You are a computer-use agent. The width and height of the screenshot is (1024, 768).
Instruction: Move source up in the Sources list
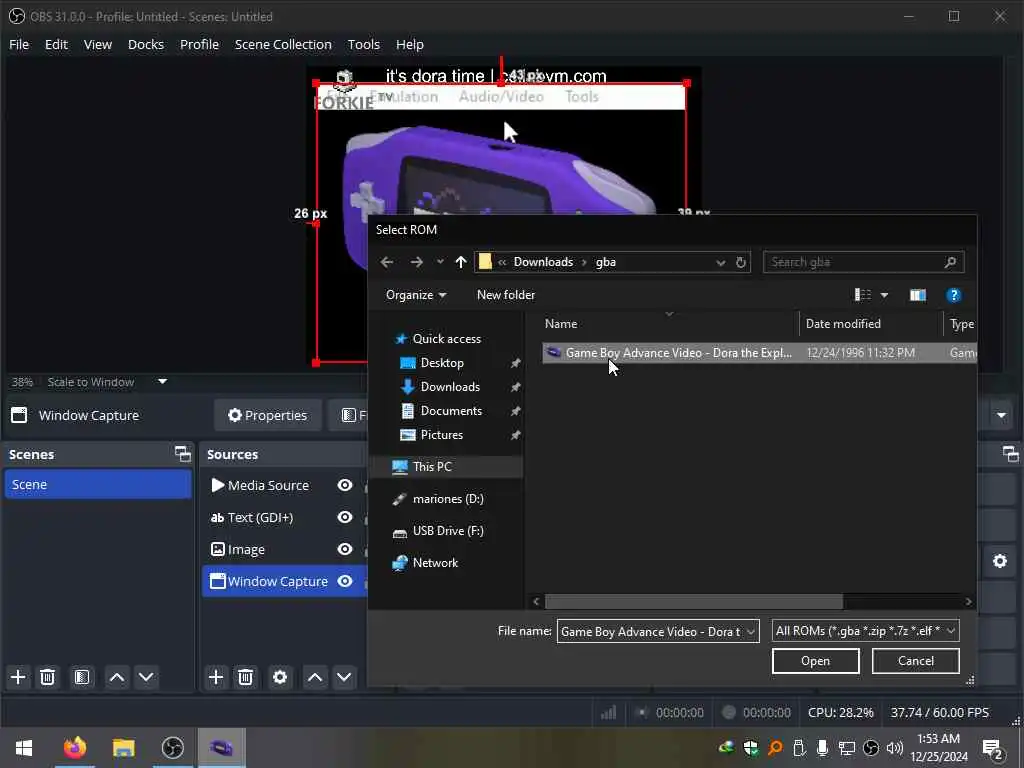[315, 677]
